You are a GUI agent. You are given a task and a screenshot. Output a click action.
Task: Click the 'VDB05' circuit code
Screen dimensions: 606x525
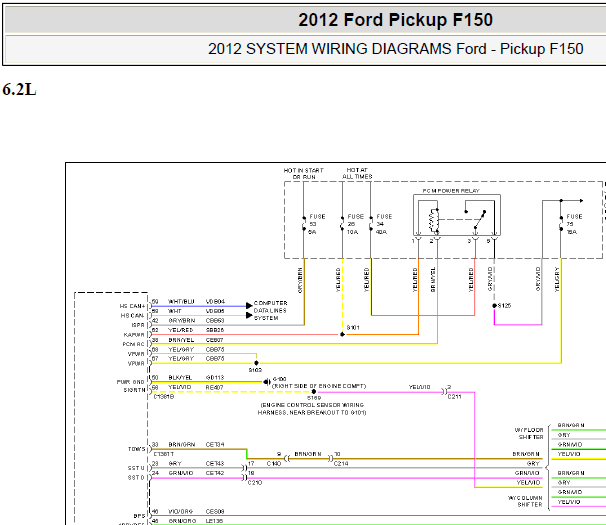click(x=215, y=311)
